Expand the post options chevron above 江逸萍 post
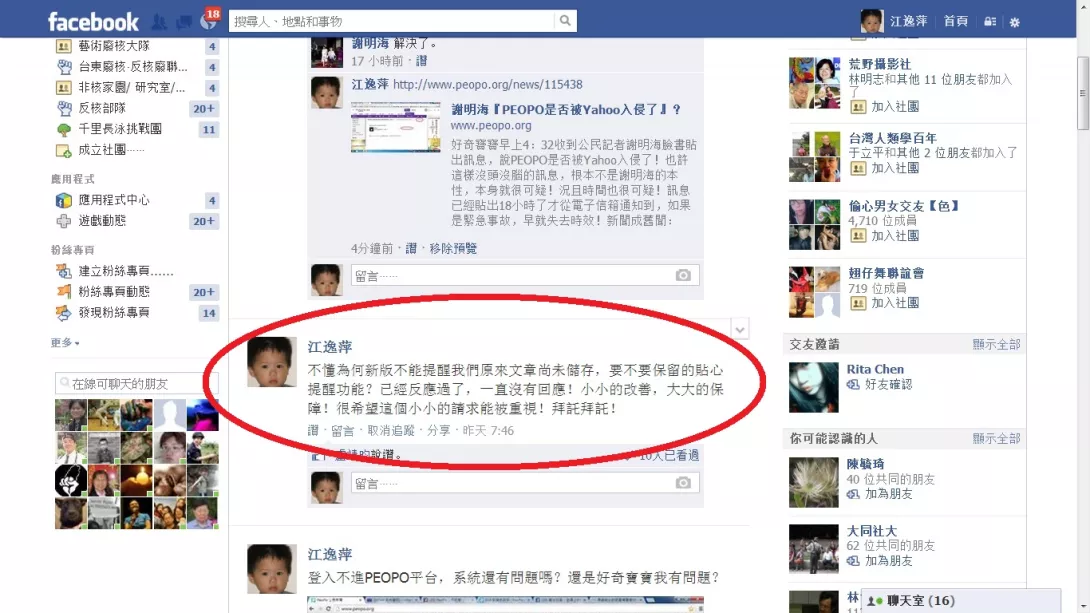Screen dimensions: 1090x613 tap(740, 329)
